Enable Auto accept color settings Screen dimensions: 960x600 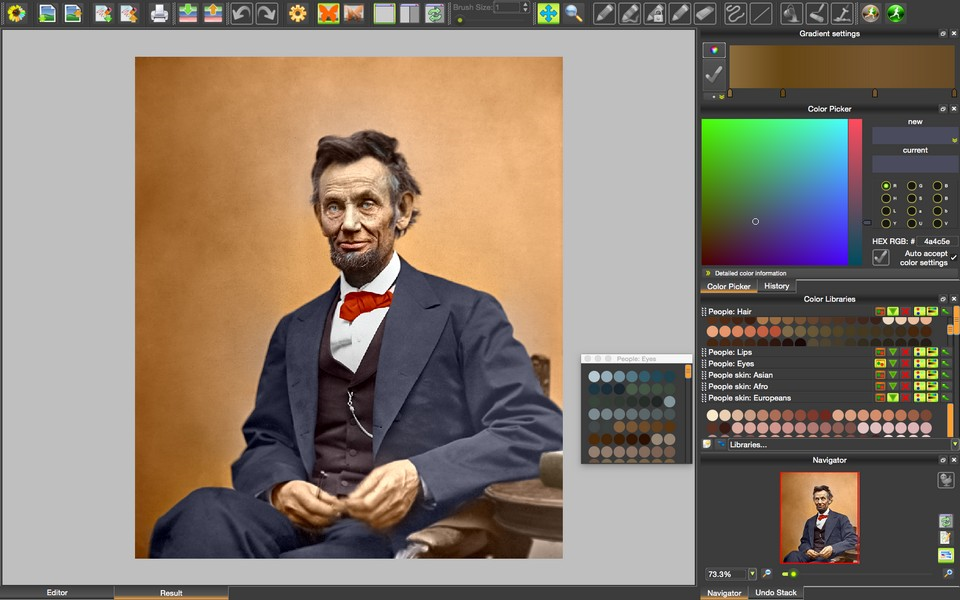pos(881,256)
